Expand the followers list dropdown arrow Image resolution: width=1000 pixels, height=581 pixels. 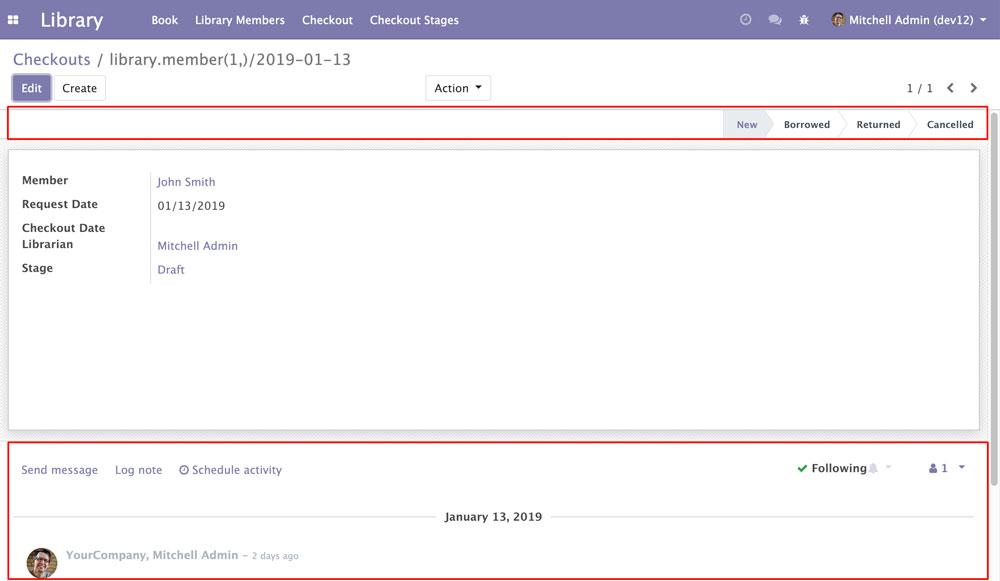[x=962, y=467]
